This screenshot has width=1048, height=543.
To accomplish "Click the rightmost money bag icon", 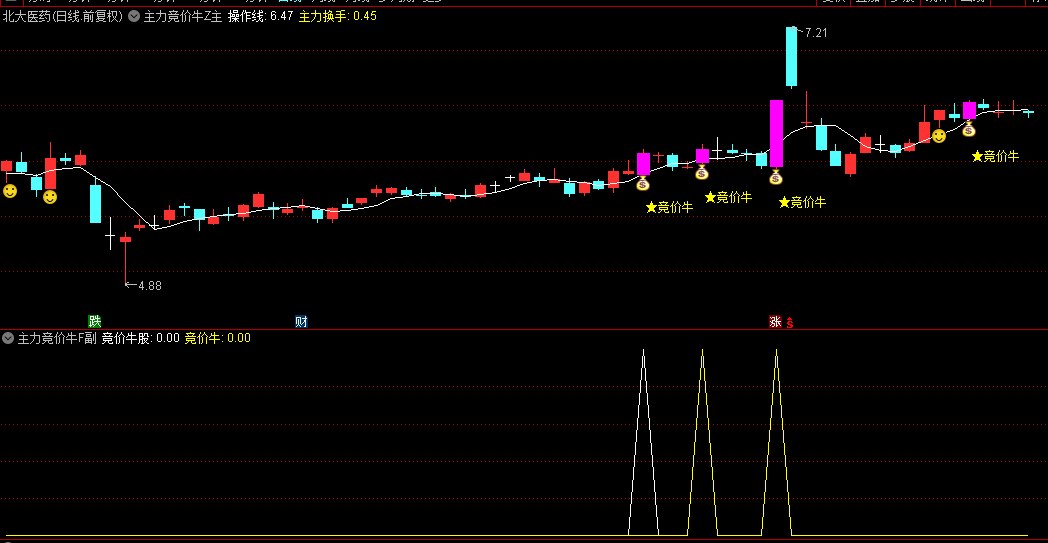I will (968, 129).
